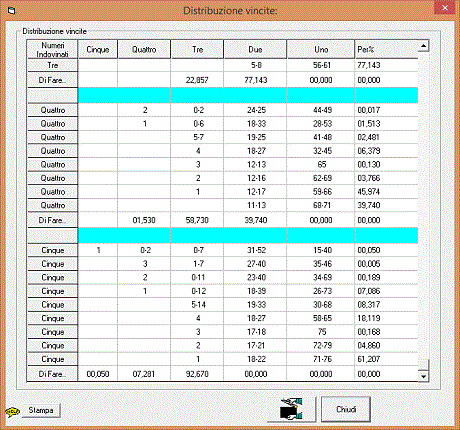The height and width of the screenshot is (430, 460).
Task: Click the first cyan separator row
Action: [223, 95]
